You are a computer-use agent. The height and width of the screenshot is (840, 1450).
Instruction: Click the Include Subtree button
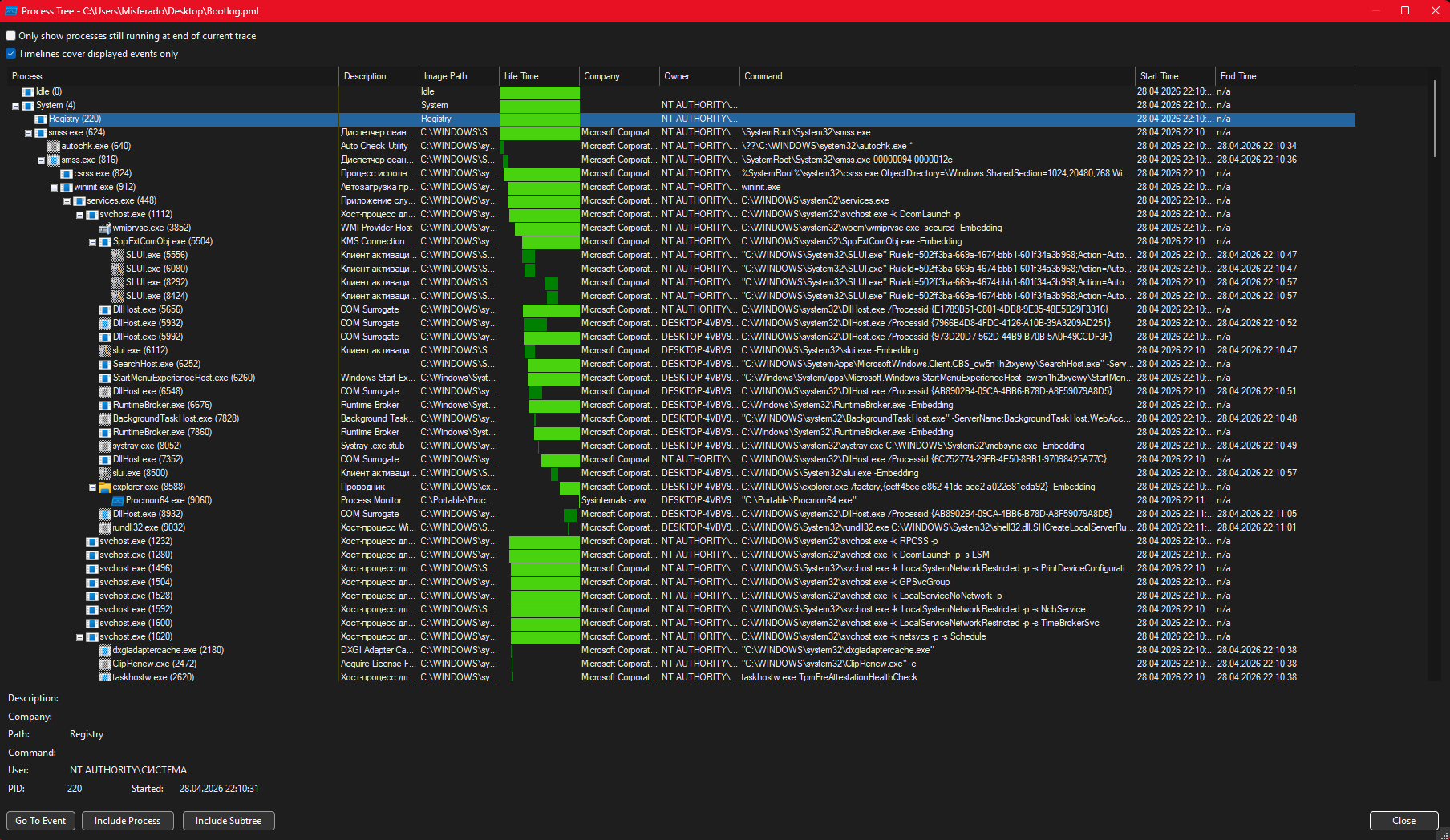[x=229, y=821]
